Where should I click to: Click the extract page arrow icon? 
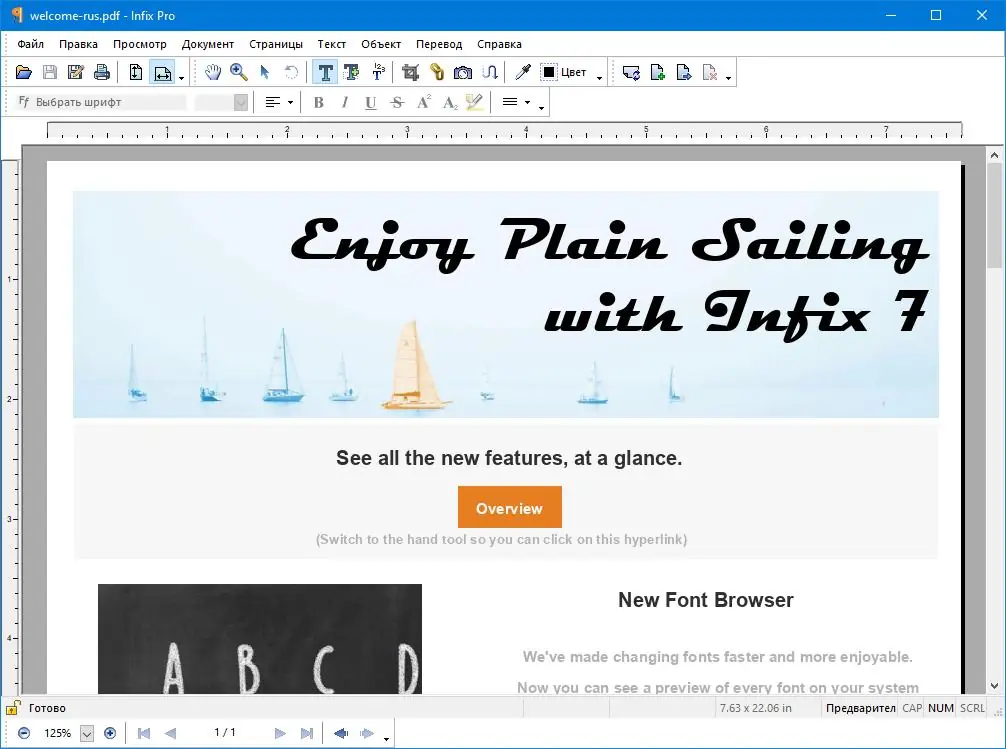tap(684, 73)
